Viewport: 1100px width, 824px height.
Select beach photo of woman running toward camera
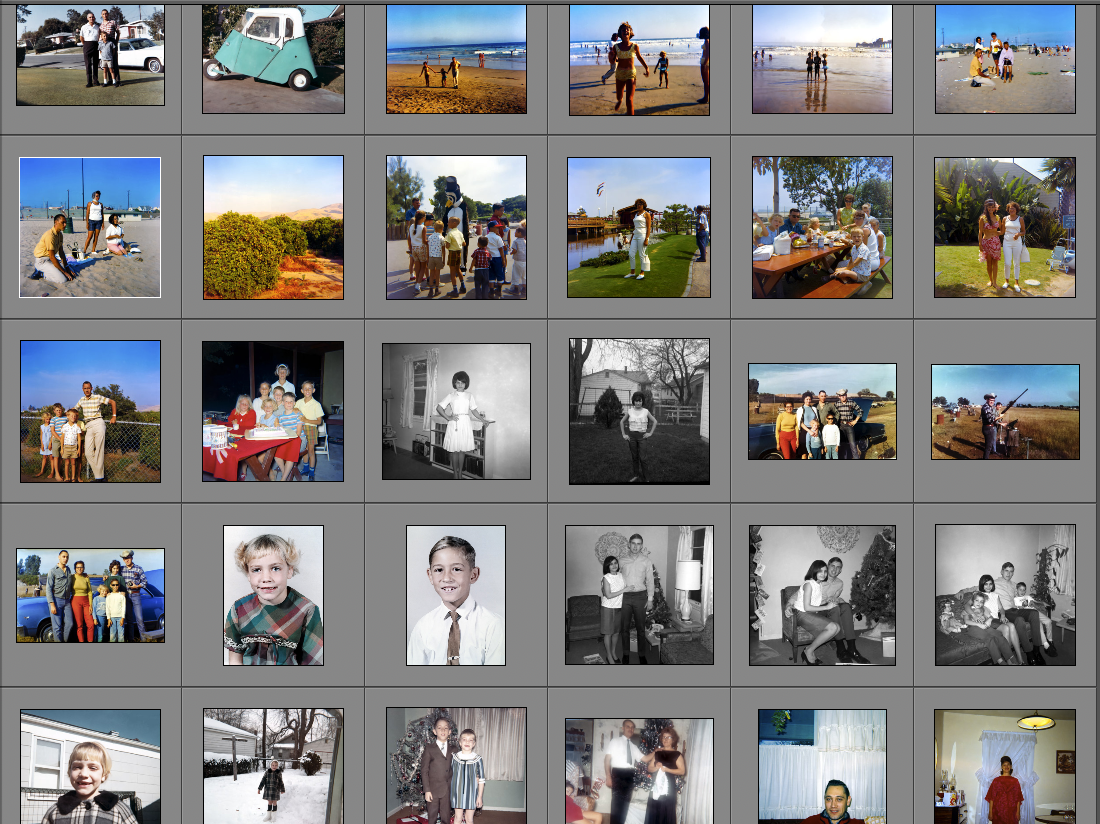(x=640, y=60)
